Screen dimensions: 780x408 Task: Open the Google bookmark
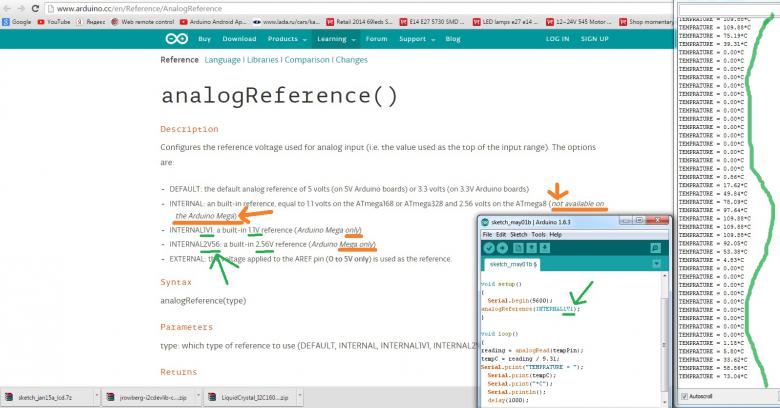16,22
